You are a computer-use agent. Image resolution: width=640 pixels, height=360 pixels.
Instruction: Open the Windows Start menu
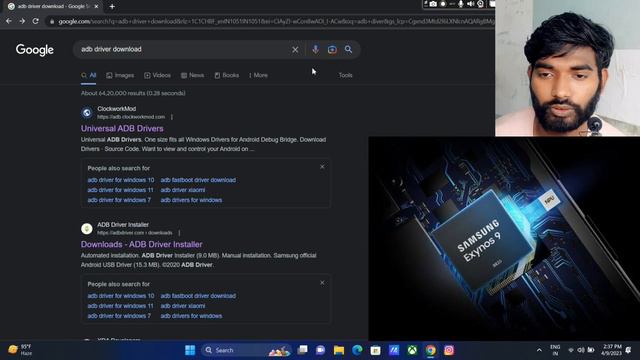tap(190, 350)
